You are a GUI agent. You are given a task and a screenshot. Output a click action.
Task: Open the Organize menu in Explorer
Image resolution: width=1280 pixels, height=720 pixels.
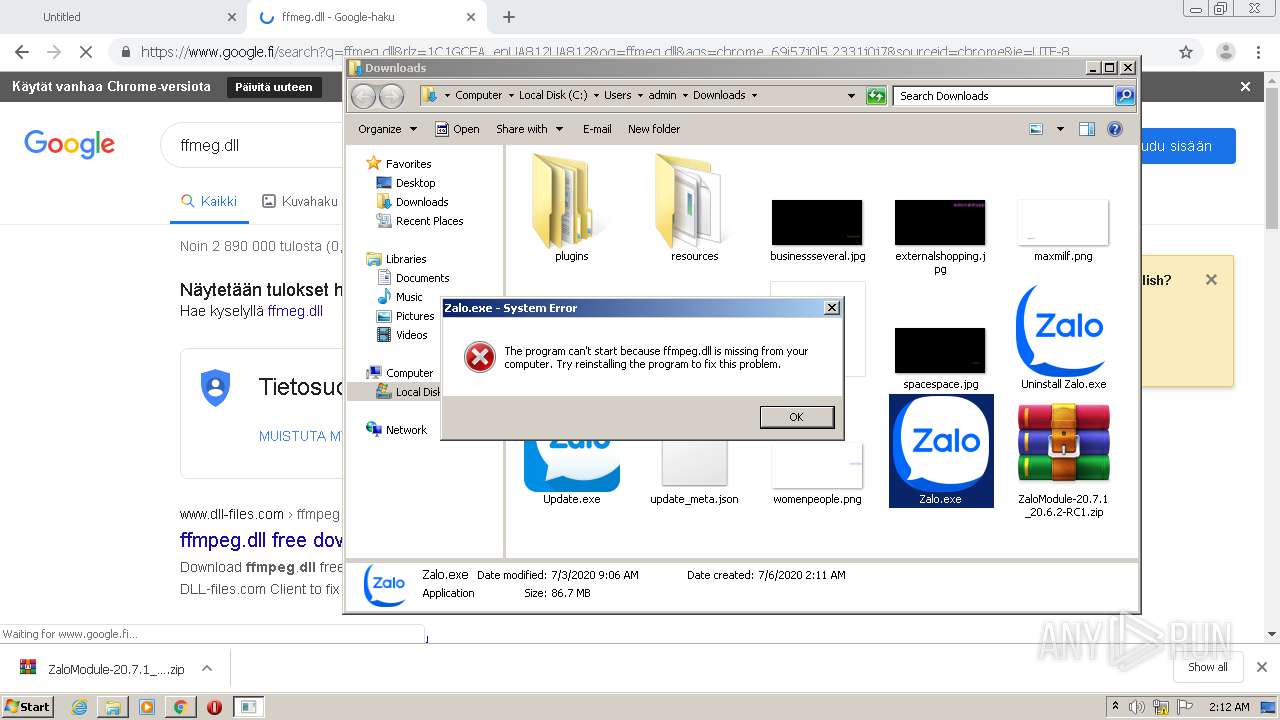387,129
